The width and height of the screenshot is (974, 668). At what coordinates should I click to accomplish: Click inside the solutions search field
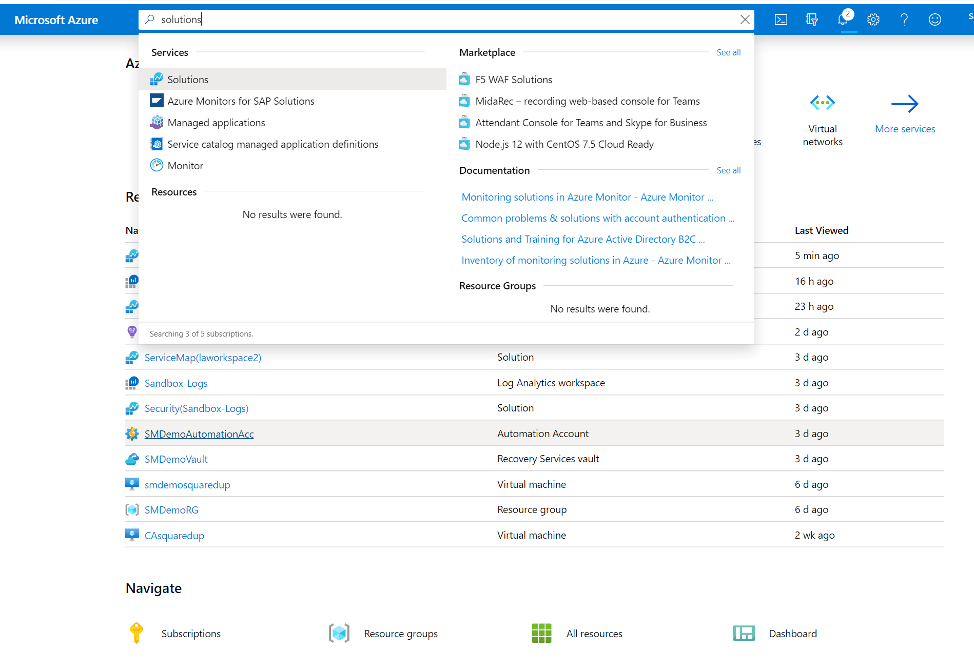pos(440,19)
